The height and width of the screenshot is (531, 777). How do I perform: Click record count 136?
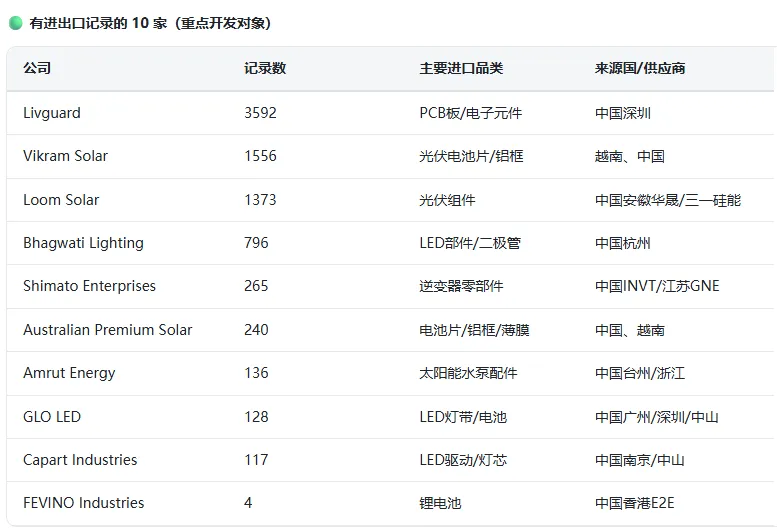coord(256,372)
